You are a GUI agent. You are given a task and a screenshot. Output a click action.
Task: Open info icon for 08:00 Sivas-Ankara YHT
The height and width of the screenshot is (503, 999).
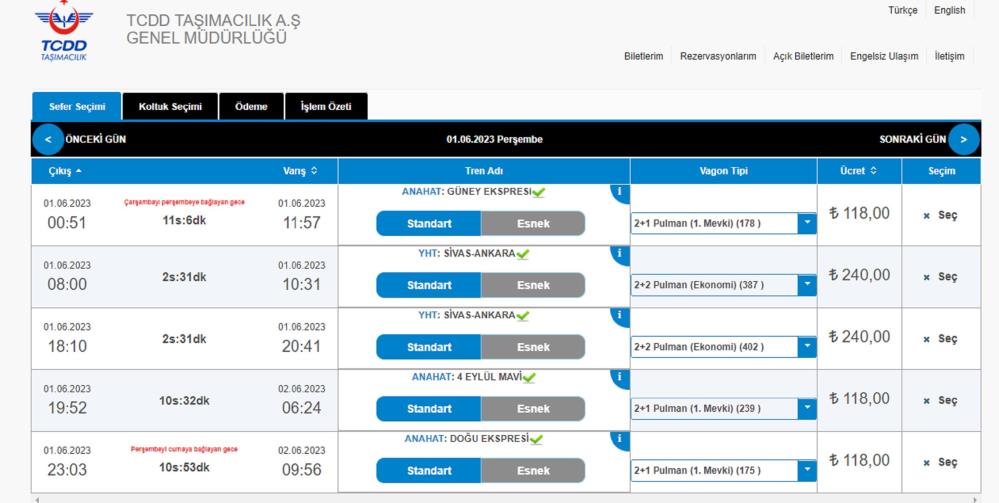(619, 254)
